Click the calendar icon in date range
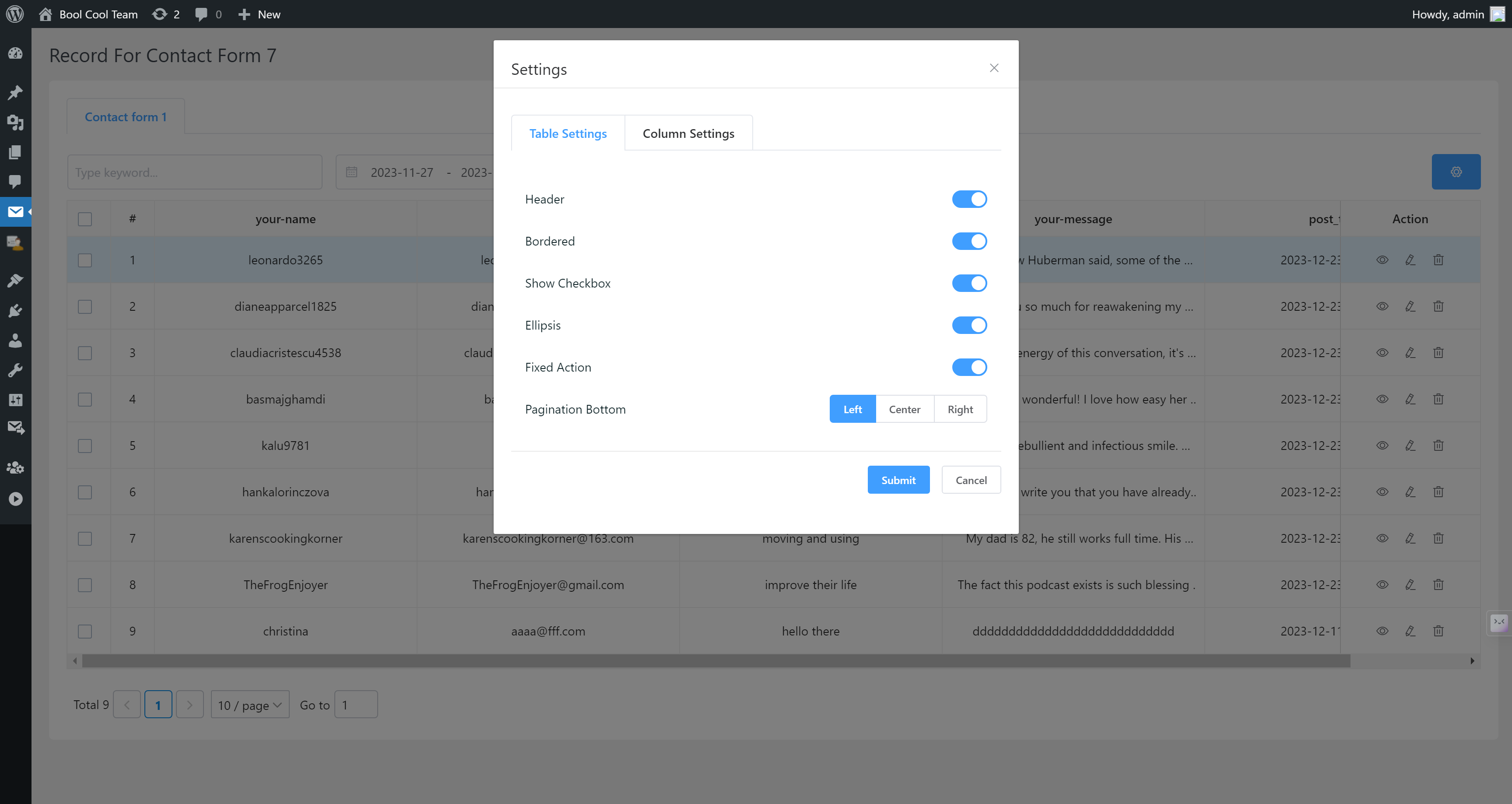 (351, 172)
